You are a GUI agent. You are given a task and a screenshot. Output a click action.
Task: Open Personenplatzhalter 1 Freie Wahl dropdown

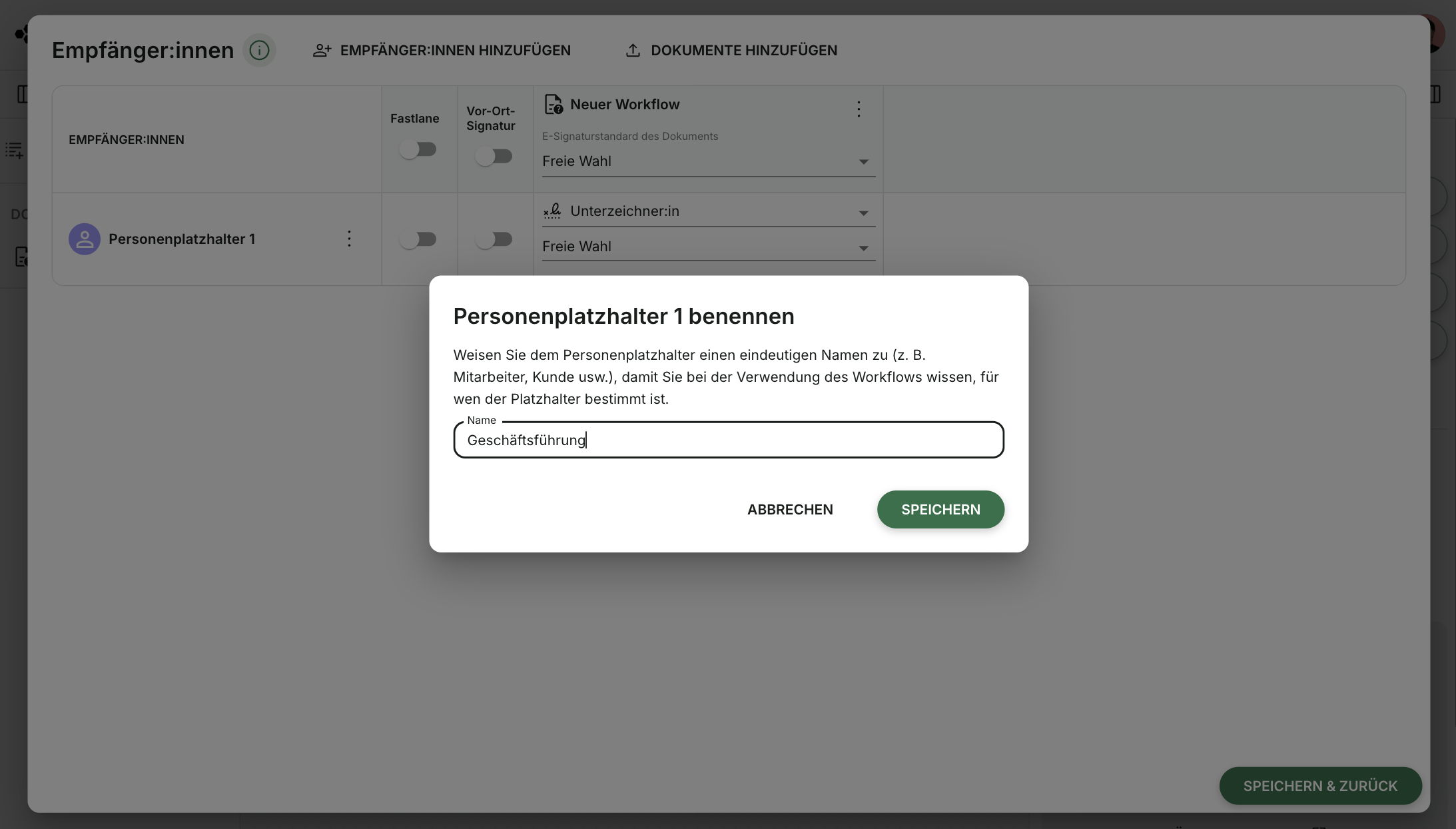[708, 247]
